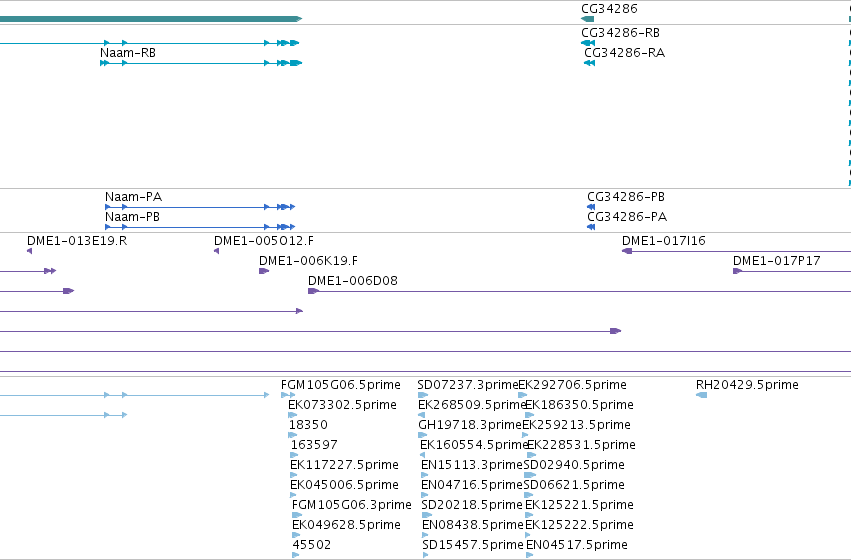Screen dimensions: 851x560
Task: Open the RH20429.5prime EST
Action: click(701, 395)
